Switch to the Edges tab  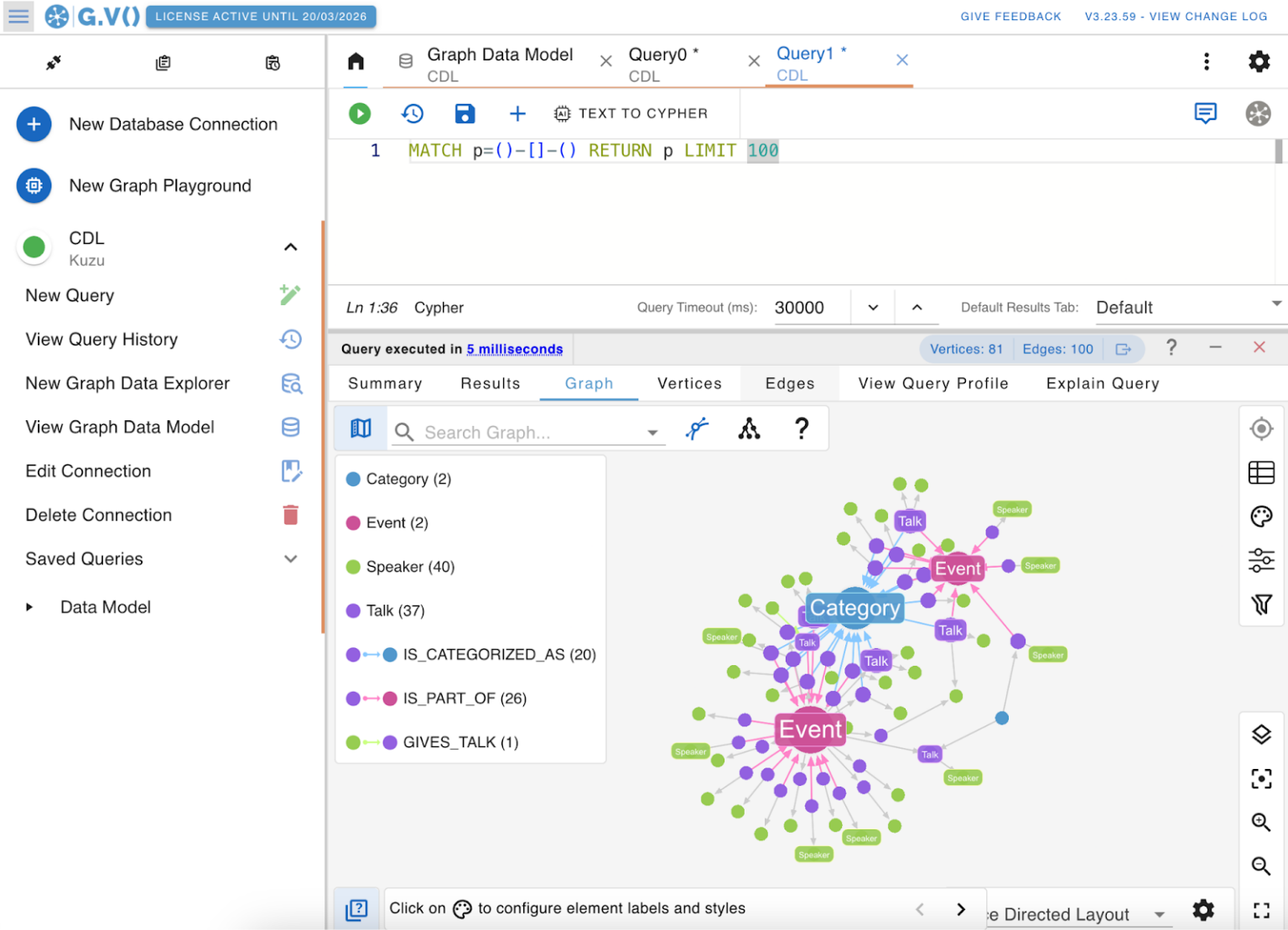click(x=789, y=383)
